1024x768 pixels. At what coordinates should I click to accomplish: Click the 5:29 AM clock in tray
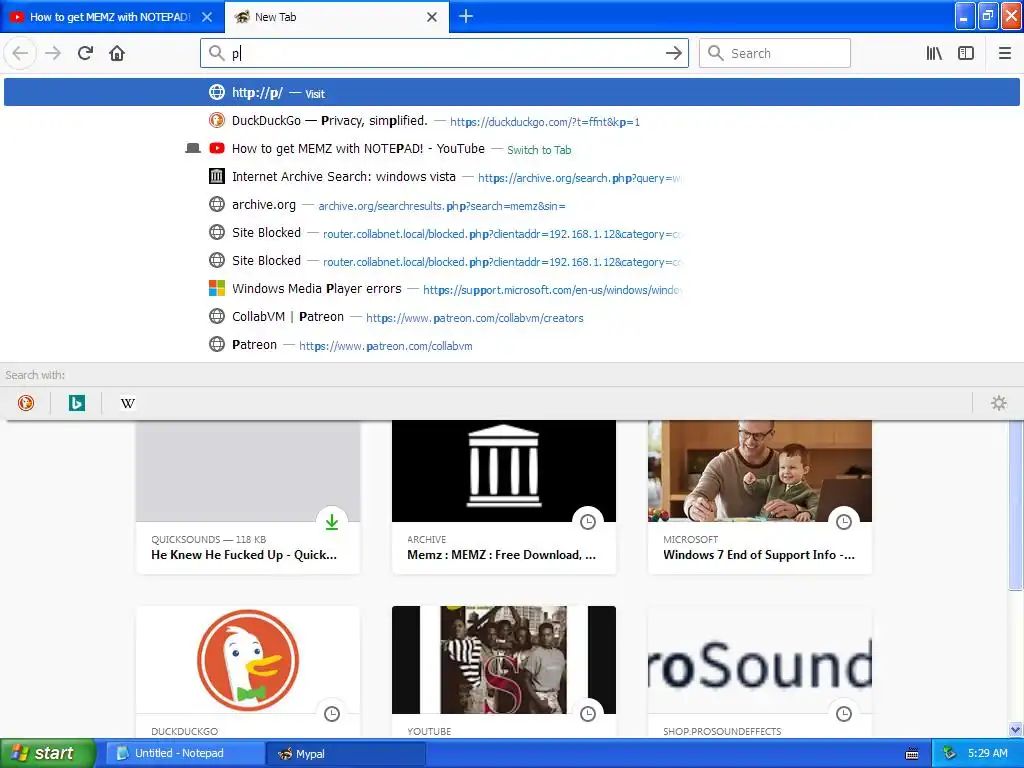pyautogui.click(x=987, y=753)
